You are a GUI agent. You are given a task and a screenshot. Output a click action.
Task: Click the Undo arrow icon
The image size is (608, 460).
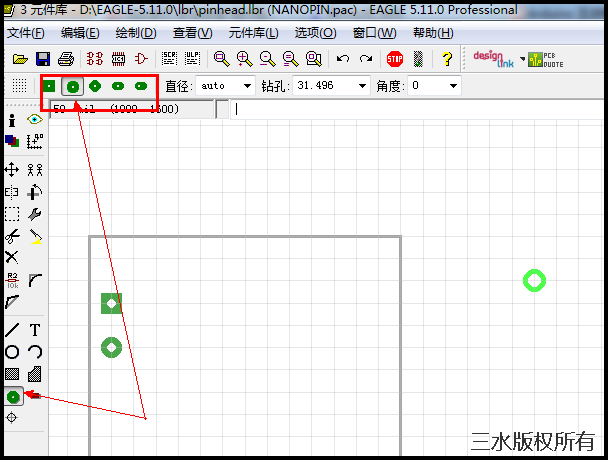(343, 59)
